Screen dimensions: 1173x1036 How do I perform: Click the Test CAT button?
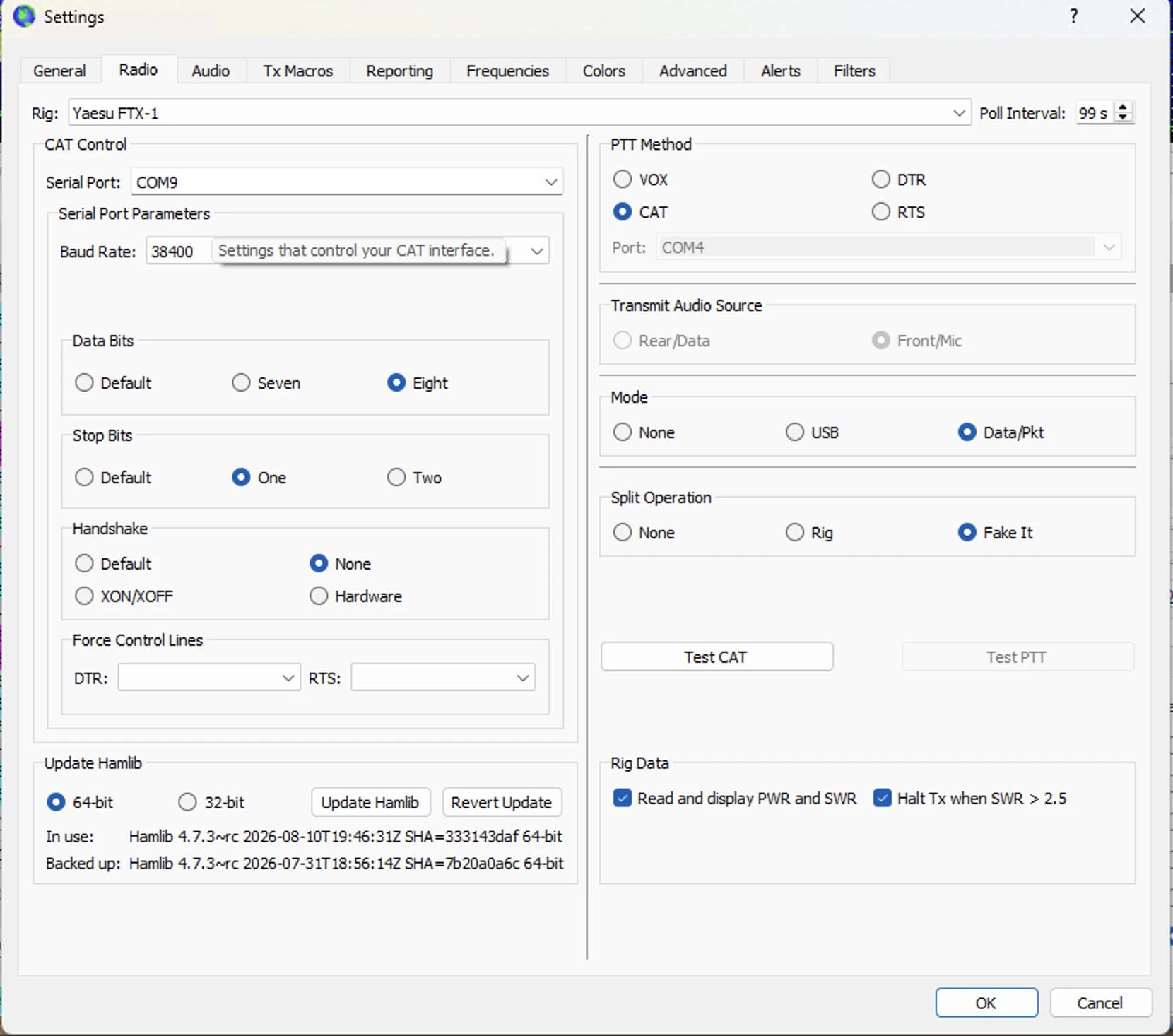717,657
